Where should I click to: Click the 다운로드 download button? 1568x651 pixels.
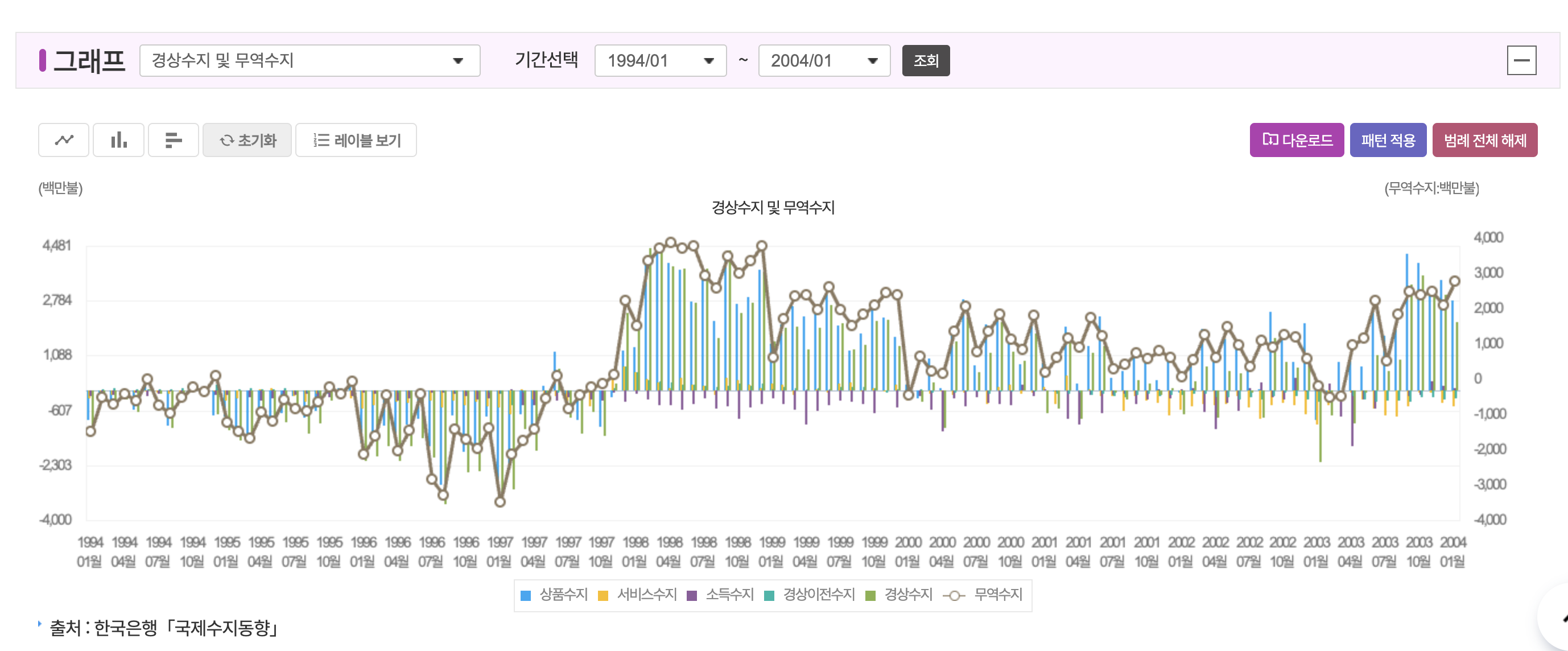[1297, 140]
